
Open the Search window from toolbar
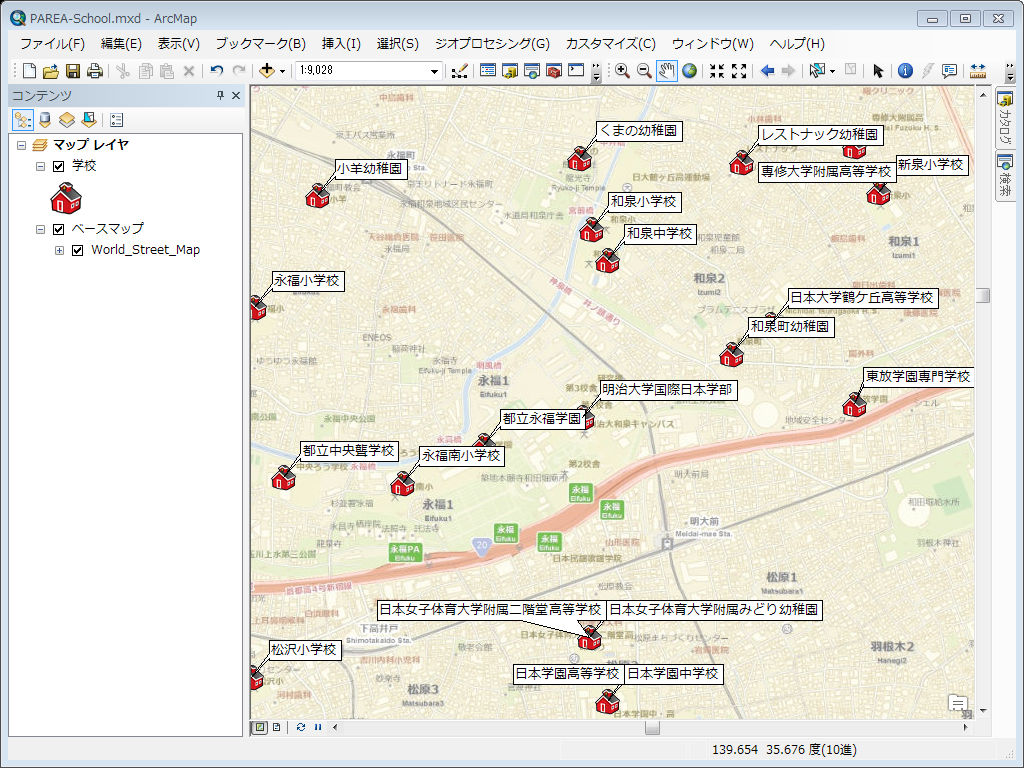click(532, 71)
